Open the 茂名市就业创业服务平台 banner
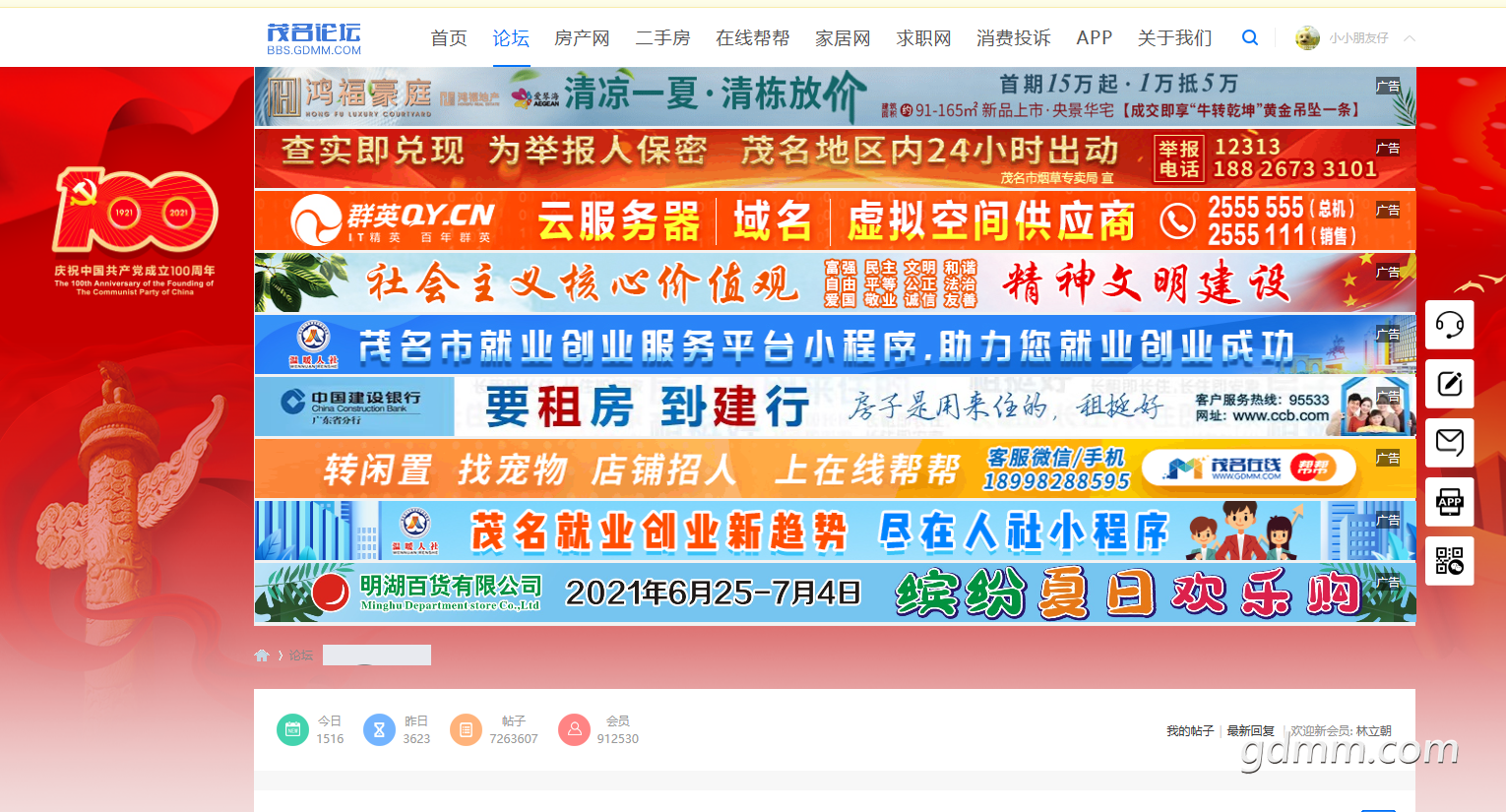Image resolution: width=1506 pixels, height=812 pixels. [835, 344]
